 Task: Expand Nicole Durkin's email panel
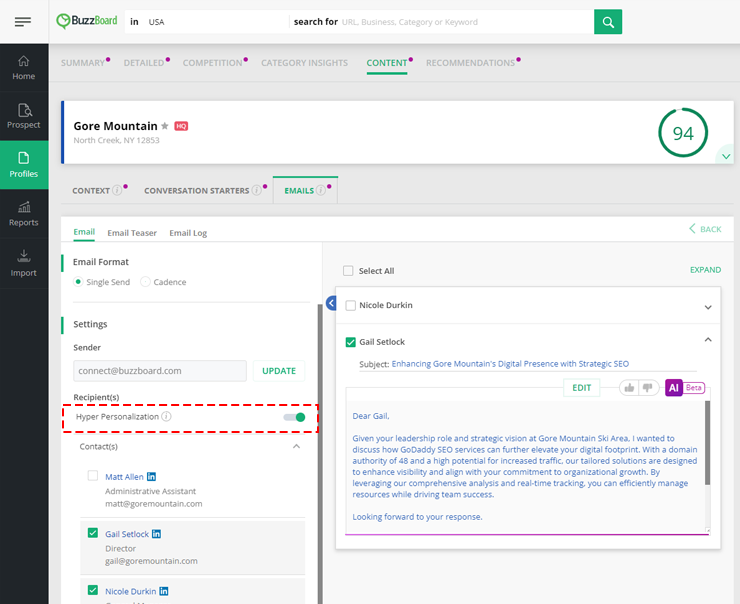708,307
